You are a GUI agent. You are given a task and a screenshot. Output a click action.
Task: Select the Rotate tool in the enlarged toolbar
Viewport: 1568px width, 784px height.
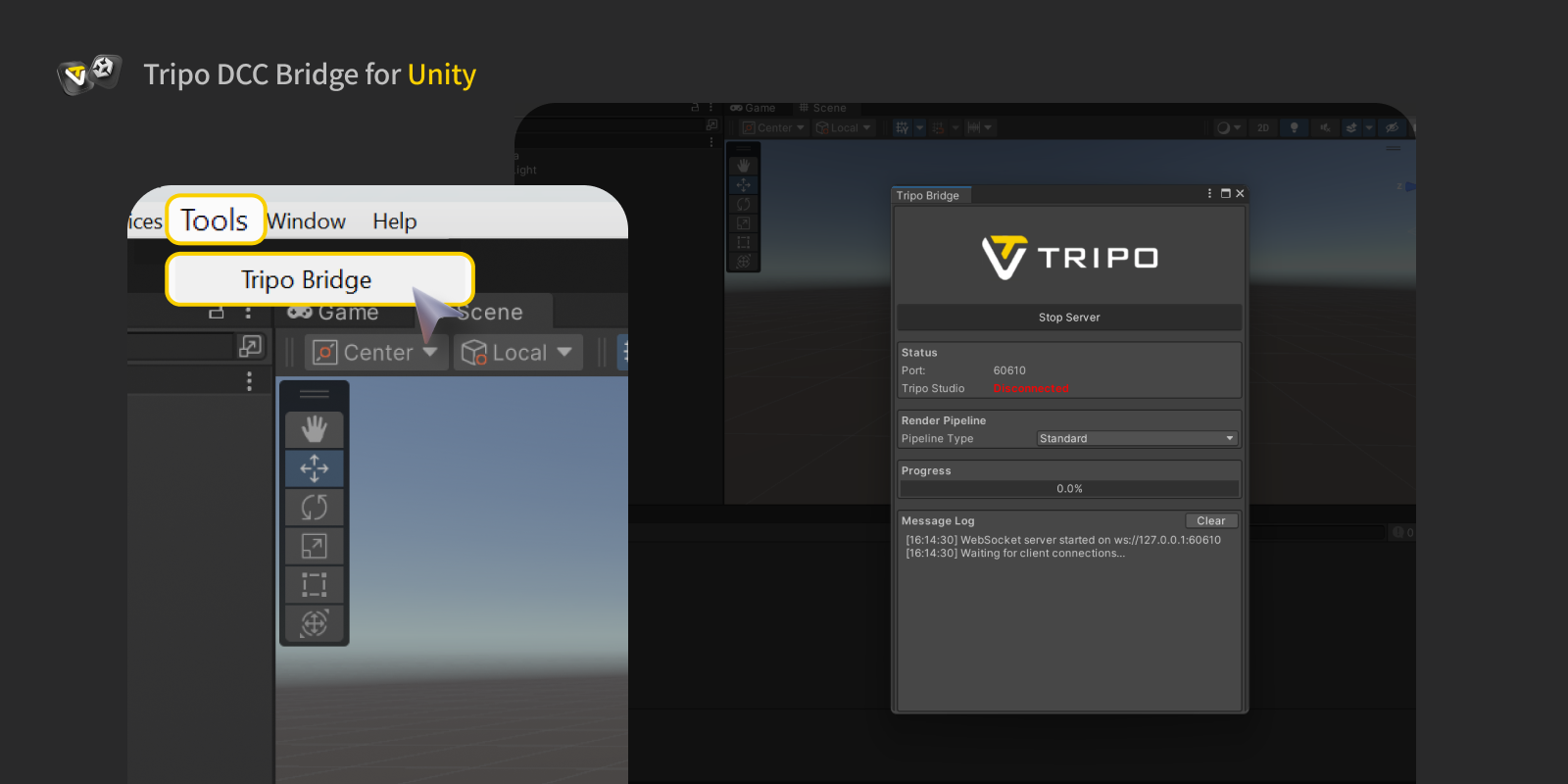(x=314, y=508)
